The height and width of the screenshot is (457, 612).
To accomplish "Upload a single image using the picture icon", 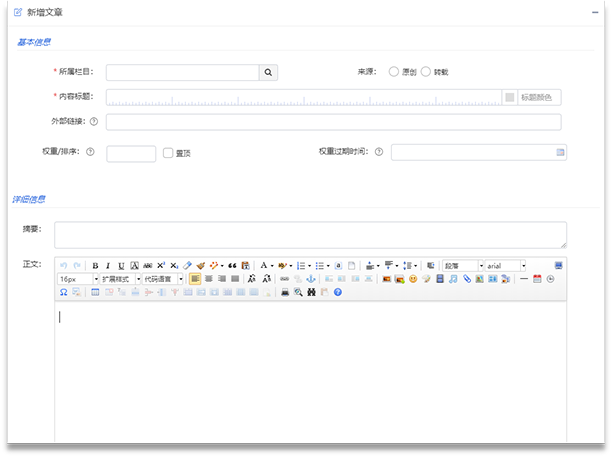I will point(386,279).
